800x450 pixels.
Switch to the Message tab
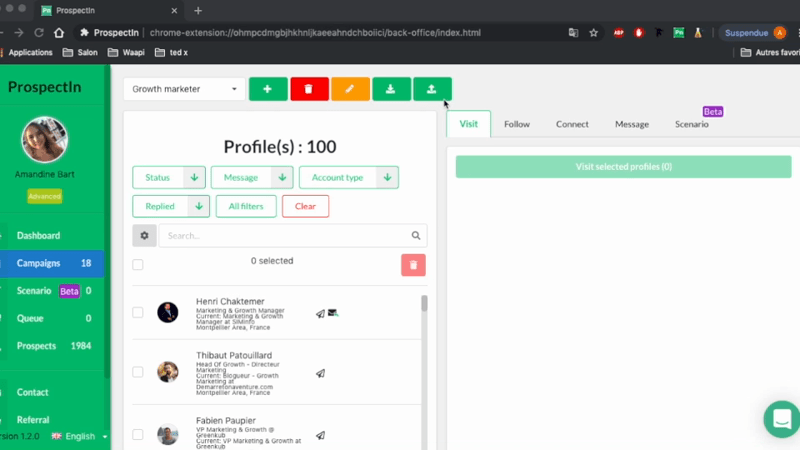click(x=632, y=124)
